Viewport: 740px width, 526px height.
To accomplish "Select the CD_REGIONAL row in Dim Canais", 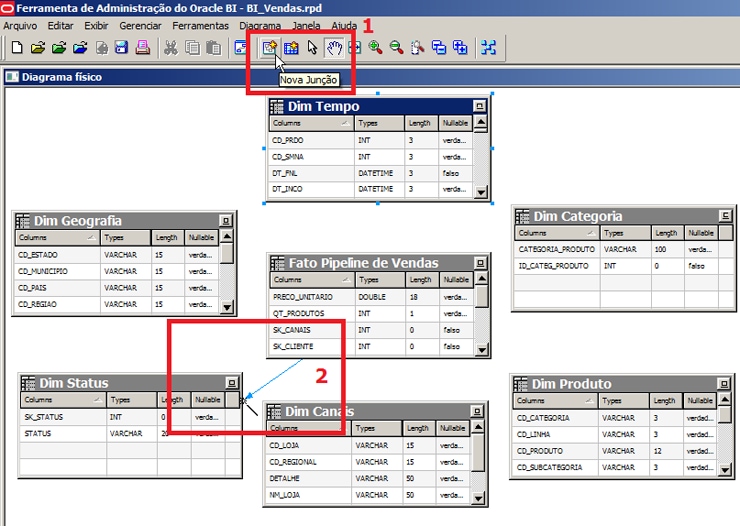I will [368, 462].
